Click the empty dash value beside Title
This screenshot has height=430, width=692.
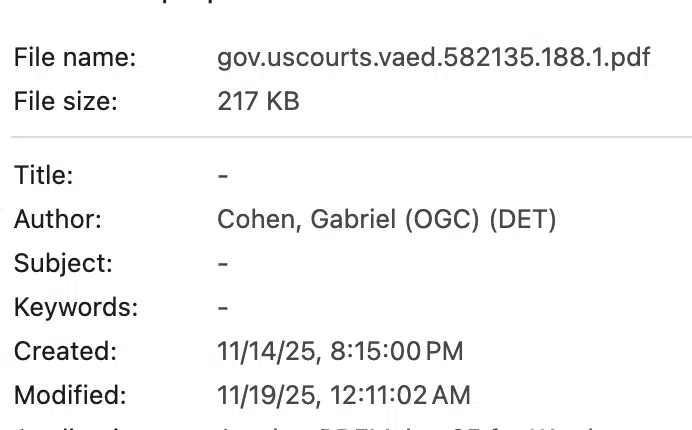[x=223, y=176]
